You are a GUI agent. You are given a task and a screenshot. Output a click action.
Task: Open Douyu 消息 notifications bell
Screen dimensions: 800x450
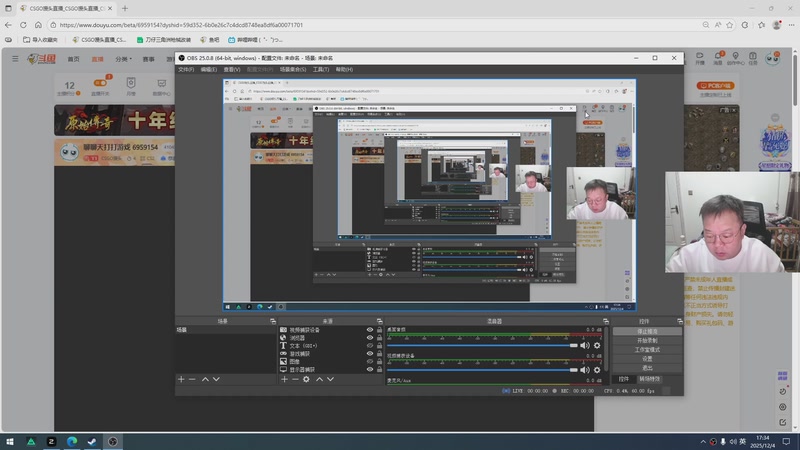click(x=718, y=59)
